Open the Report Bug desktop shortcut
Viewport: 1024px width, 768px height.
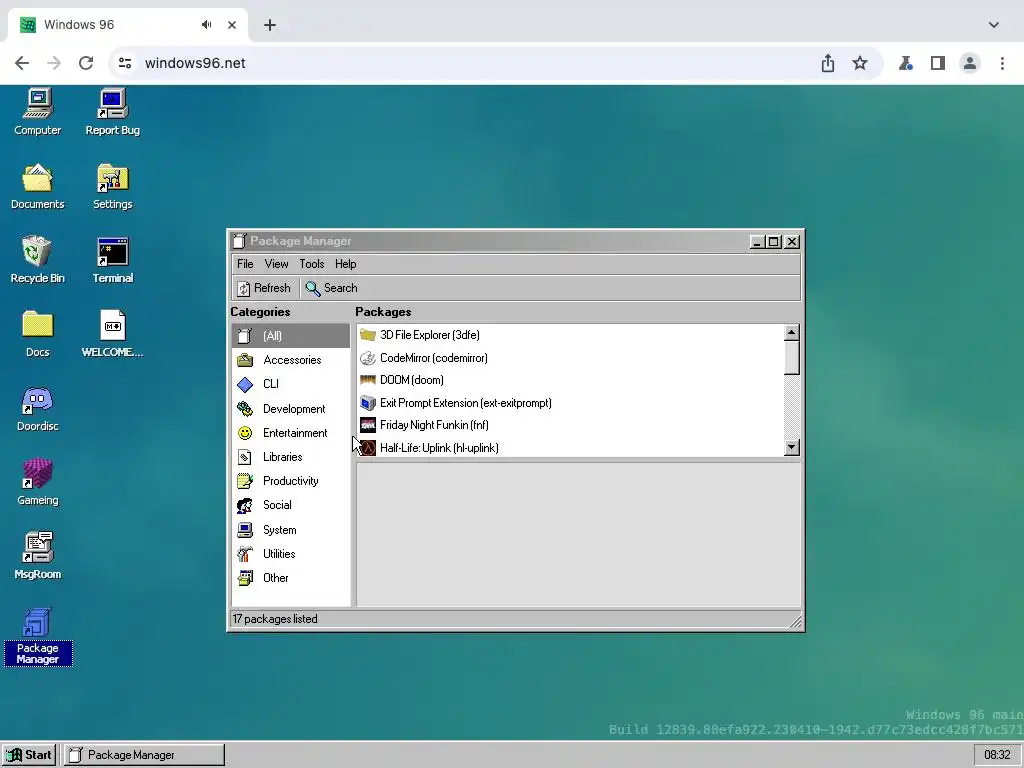(x=112, y=111)
